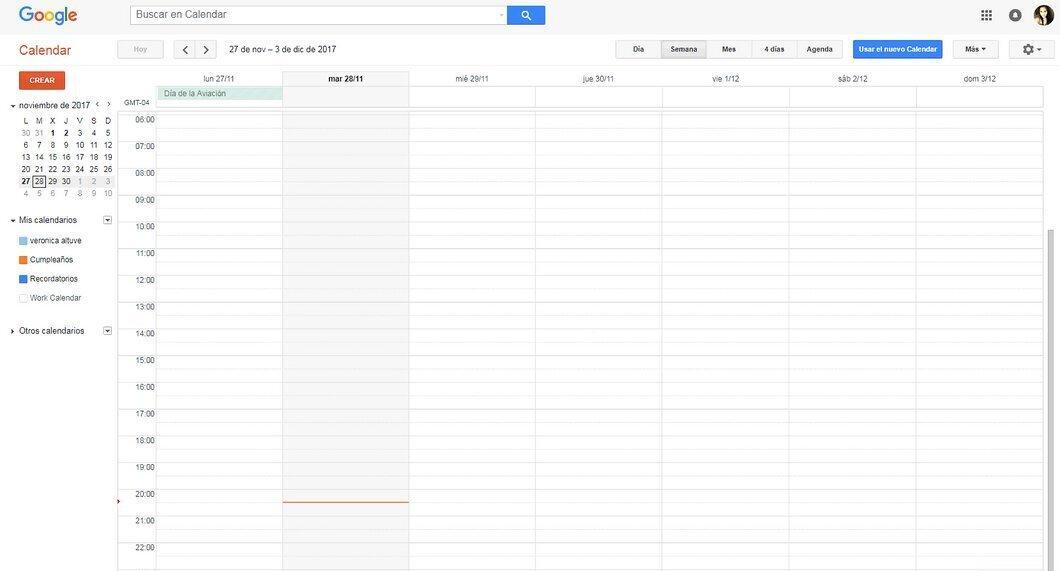Switch to the Agenda view
1060x571 pixels.
tap(819, 49)
